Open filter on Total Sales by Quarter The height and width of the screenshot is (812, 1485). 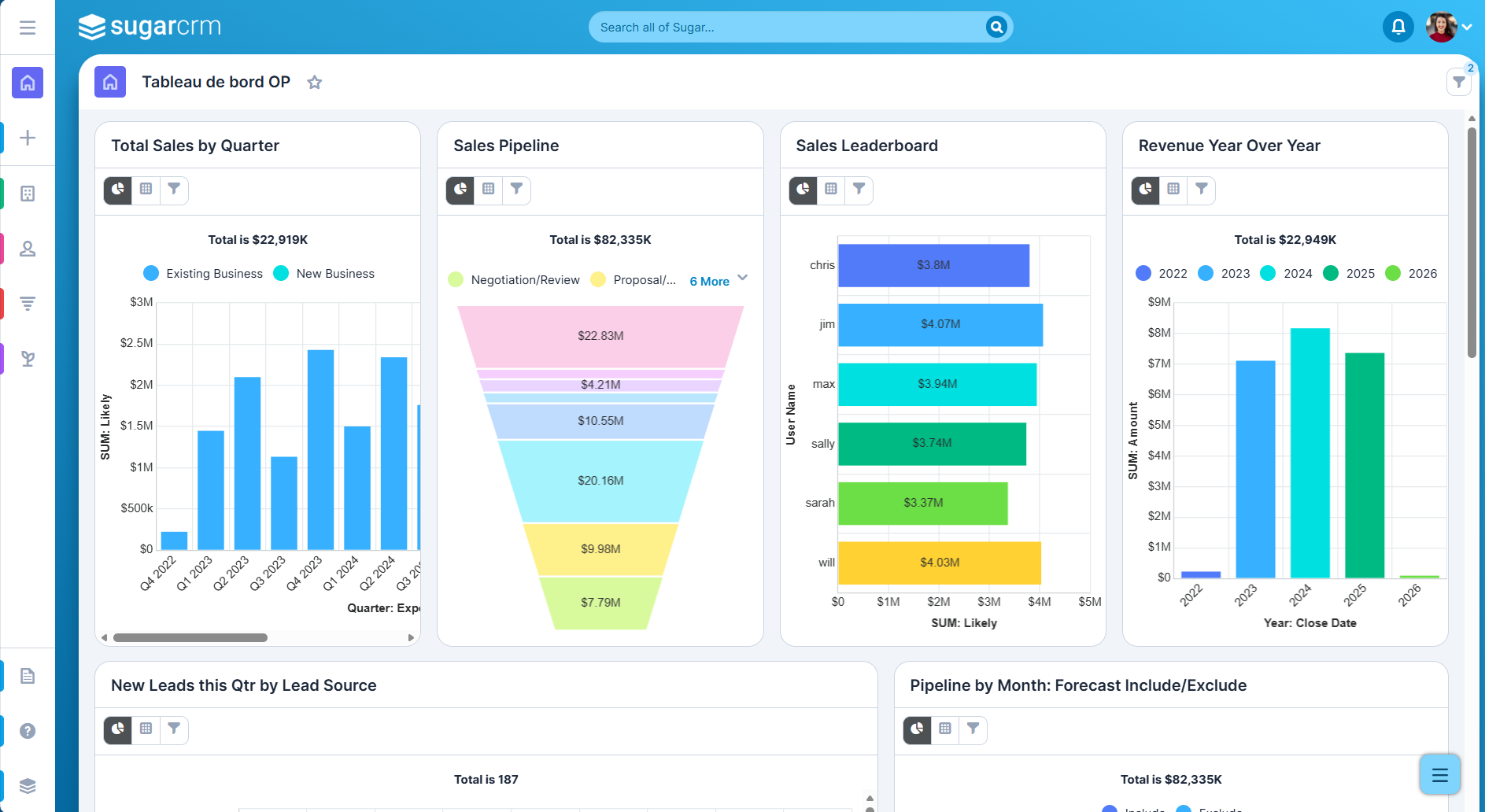pos(174,189)
